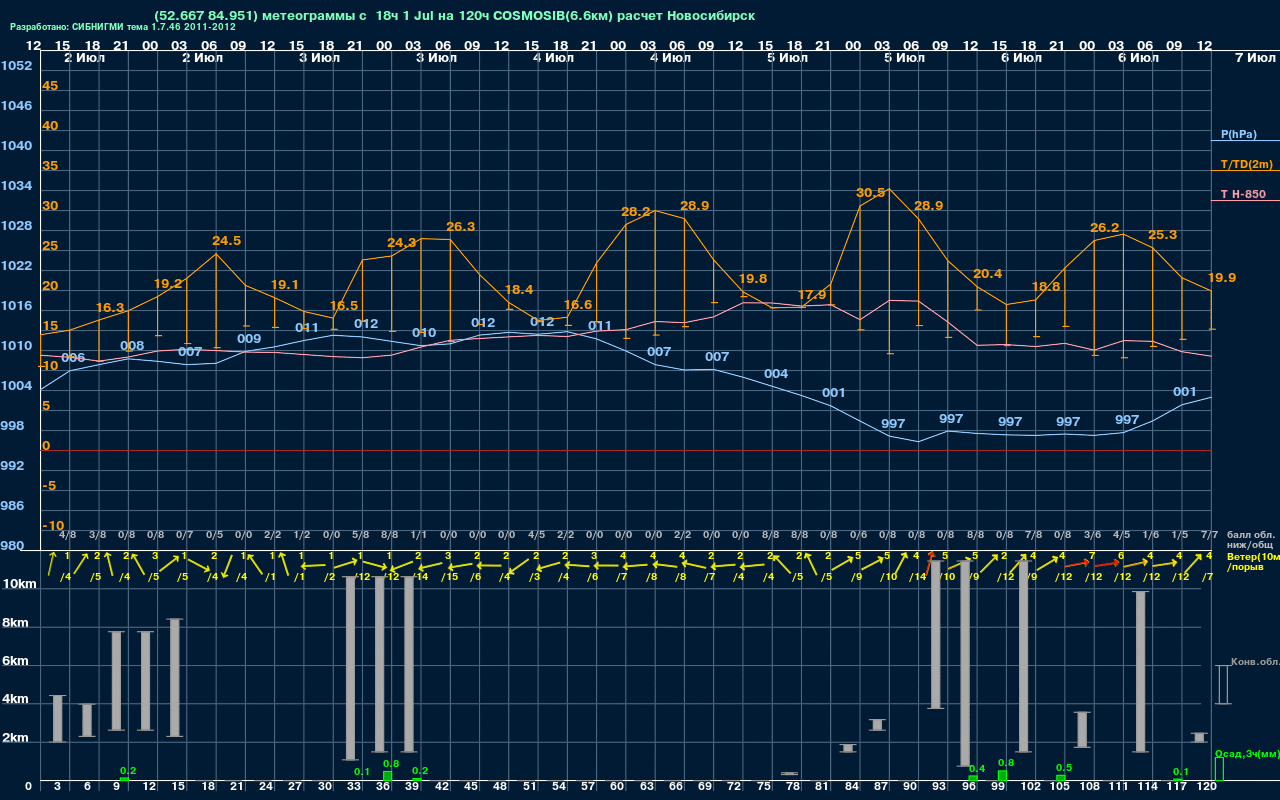Click the pressure label 010
The height and width of the screenshot is (800, 1280).
[x=424, y=333]
